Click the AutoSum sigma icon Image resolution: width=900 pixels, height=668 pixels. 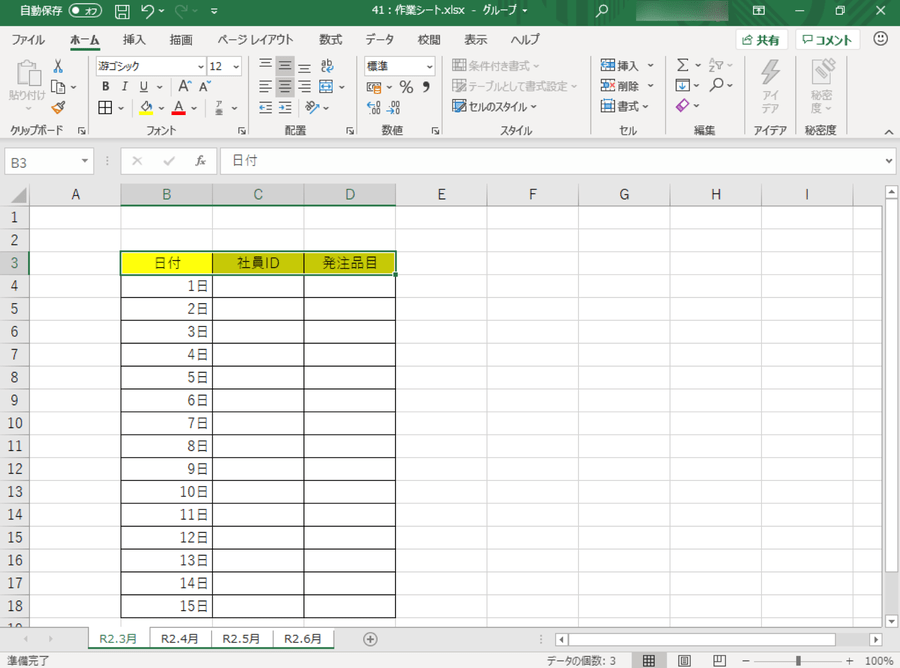point(682,66)
